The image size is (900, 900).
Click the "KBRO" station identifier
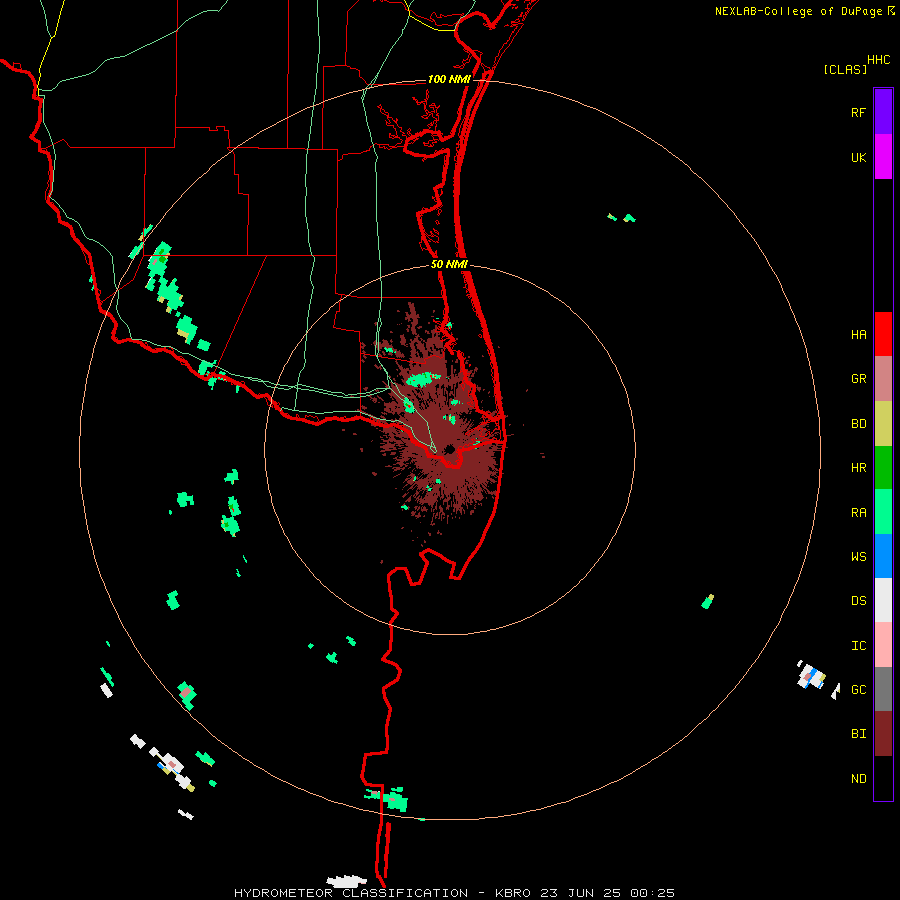[x=513, y=893]
